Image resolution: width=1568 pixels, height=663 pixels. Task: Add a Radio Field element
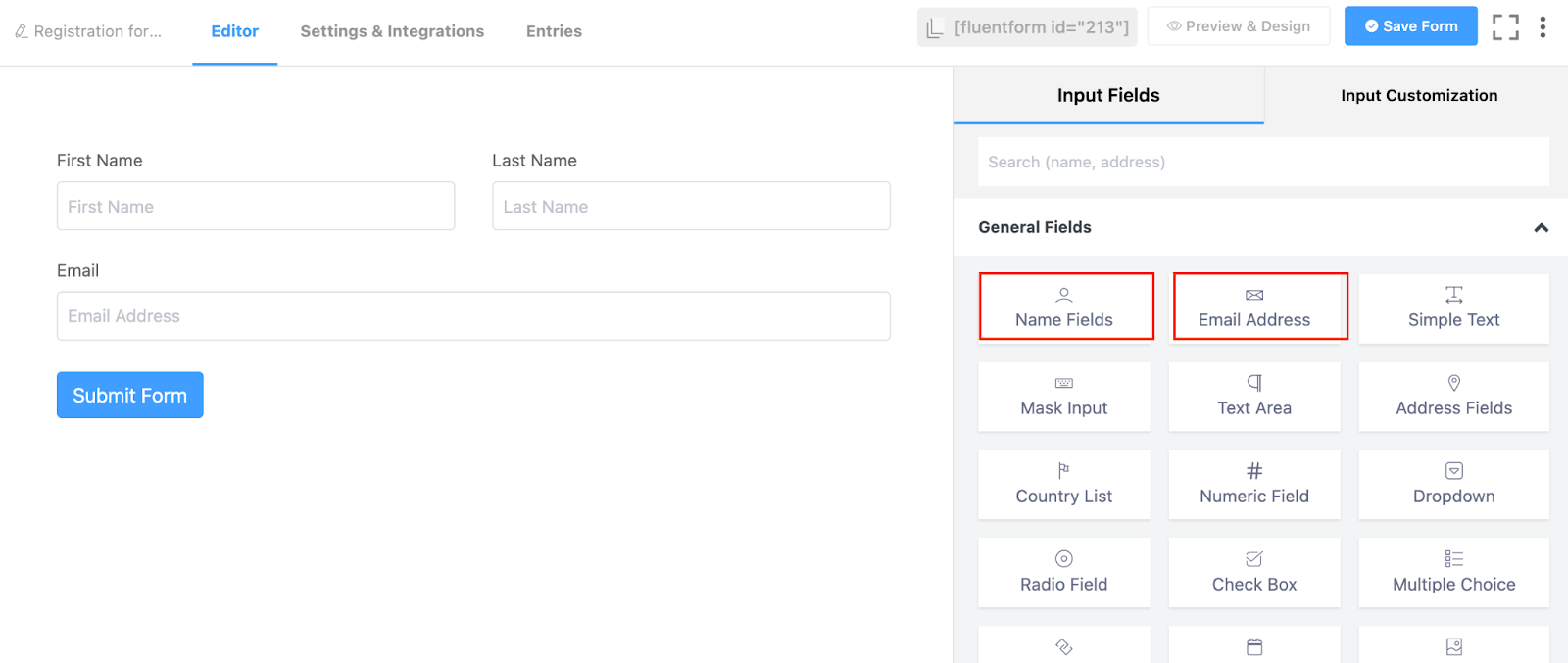pyautogui.click(x=1063, y=573)
